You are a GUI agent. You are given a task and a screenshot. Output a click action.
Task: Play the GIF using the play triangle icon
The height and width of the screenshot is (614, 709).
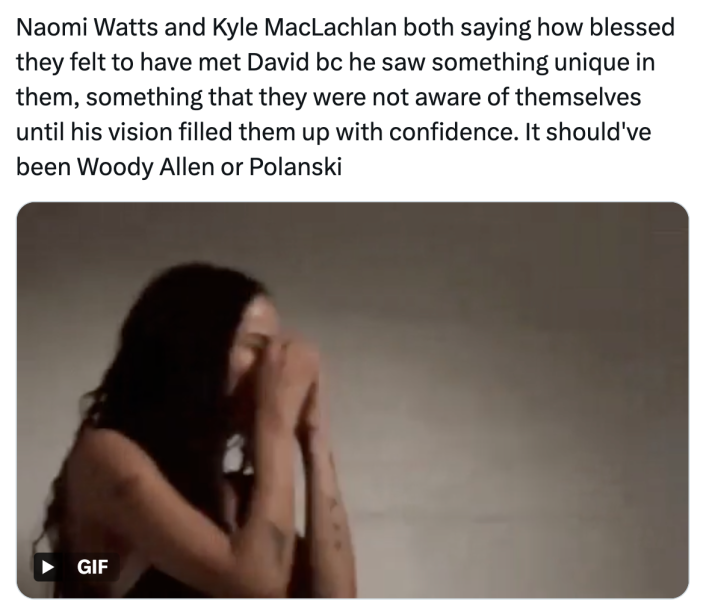coord(47,567)
